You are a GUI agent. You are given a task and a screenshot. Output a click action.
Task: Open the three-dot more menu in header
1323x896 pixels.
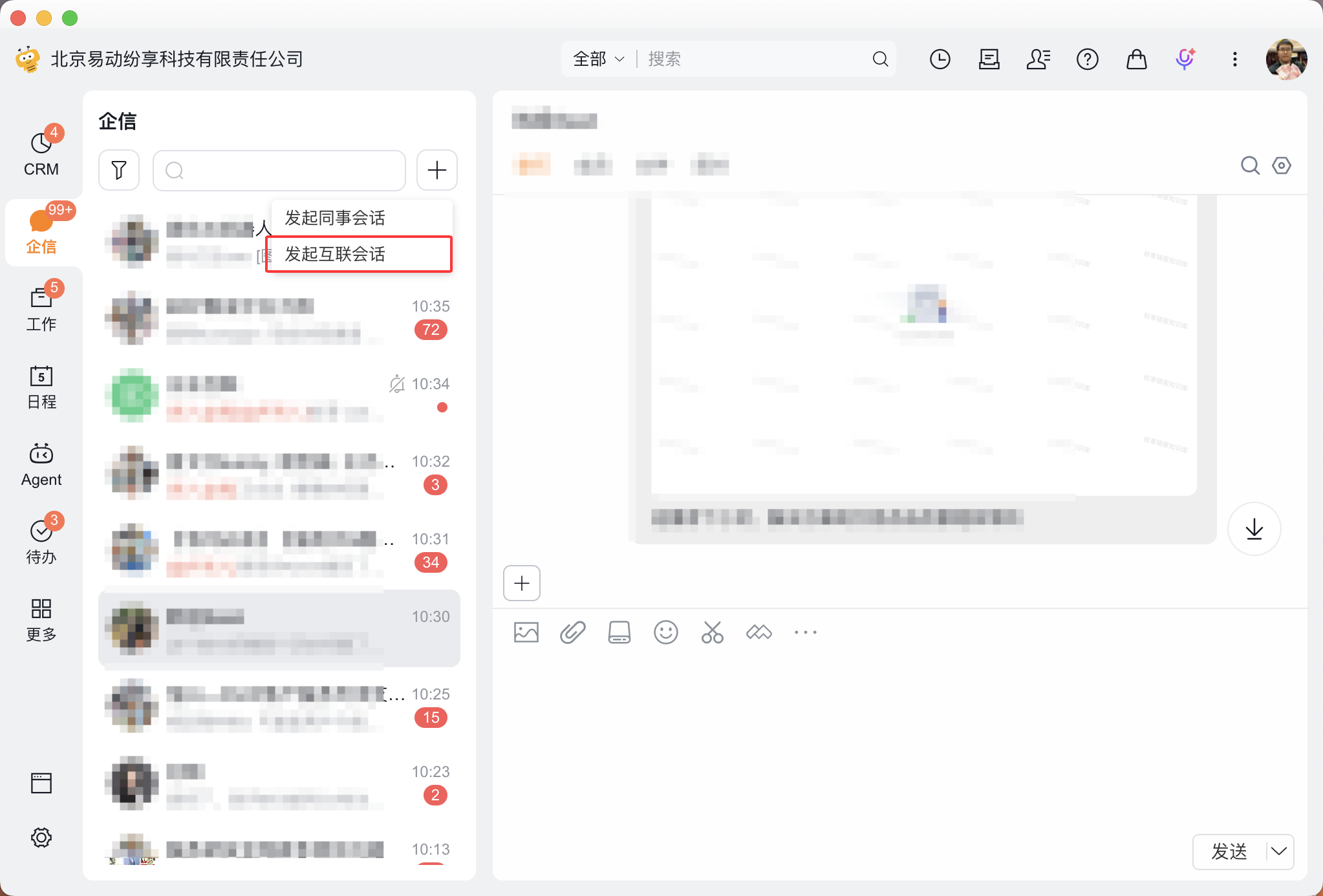point(1234,59)
